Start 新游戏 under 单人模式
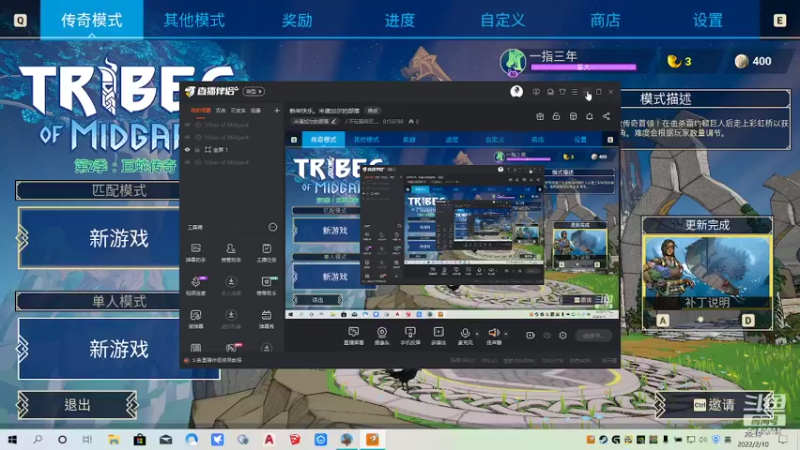 coord(119,349)
